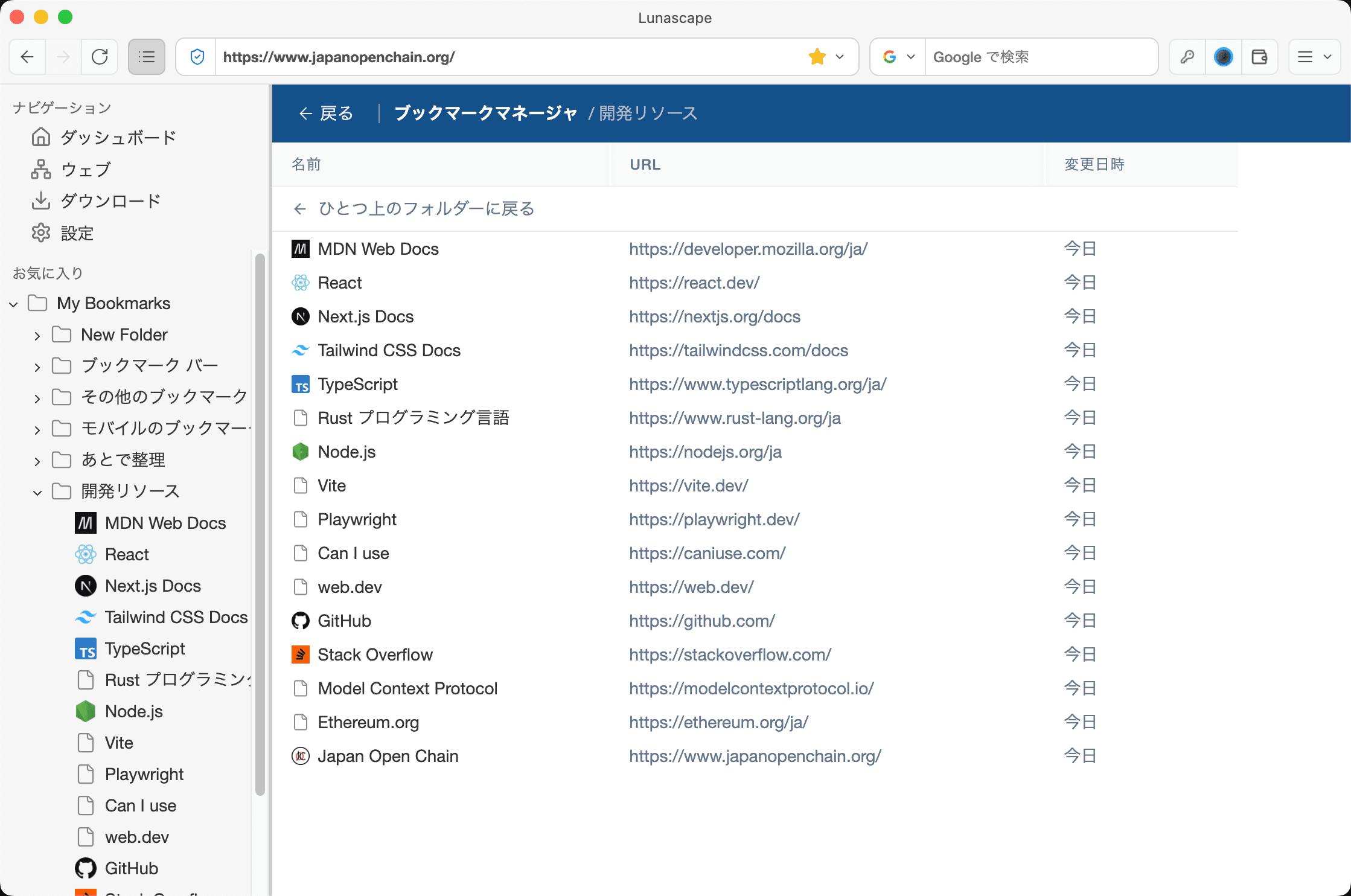Select the web.dev bookmark row name
The width and height of the screenshot is (1351, 896).
(x=350, y=587)
